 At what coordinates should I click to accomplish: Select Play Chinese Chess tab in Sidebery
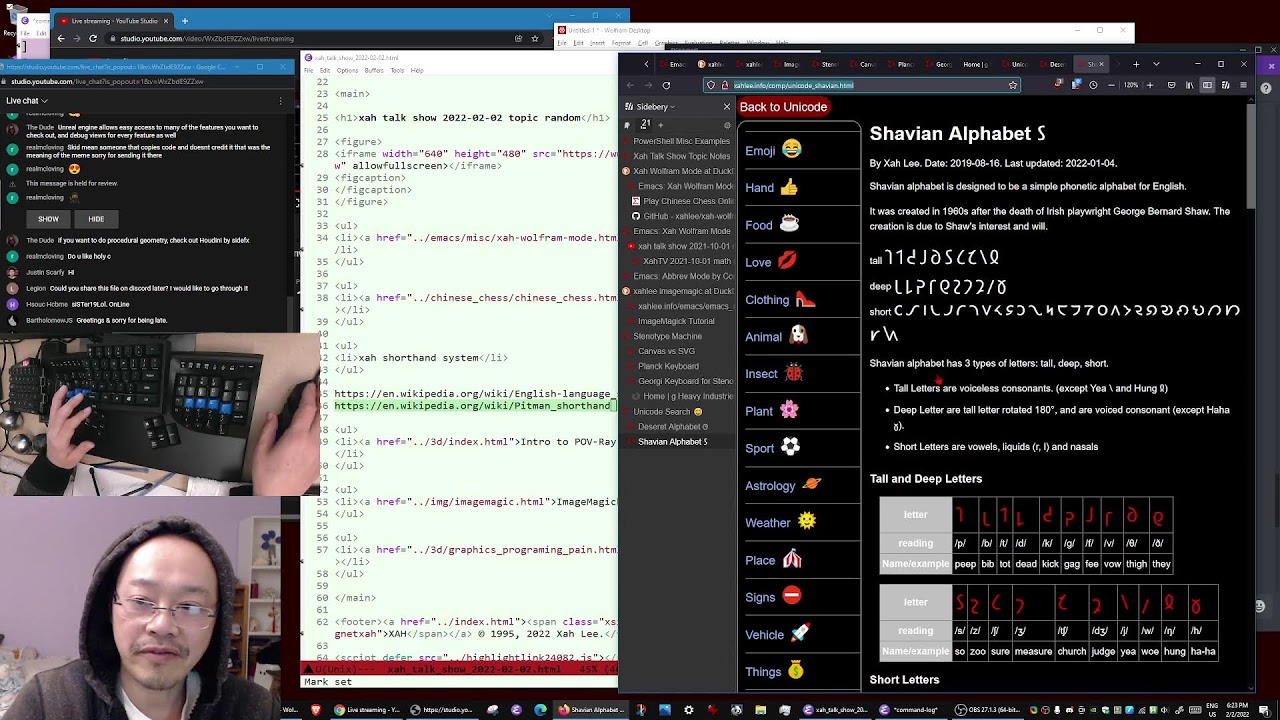(x=679, y=201)
